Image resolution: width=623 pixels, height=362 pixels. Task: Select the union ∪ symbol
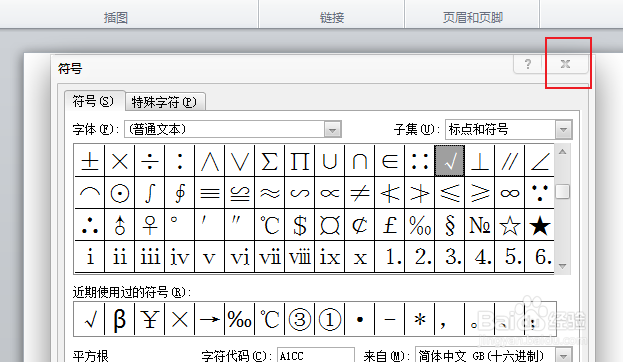coord(330,161)
